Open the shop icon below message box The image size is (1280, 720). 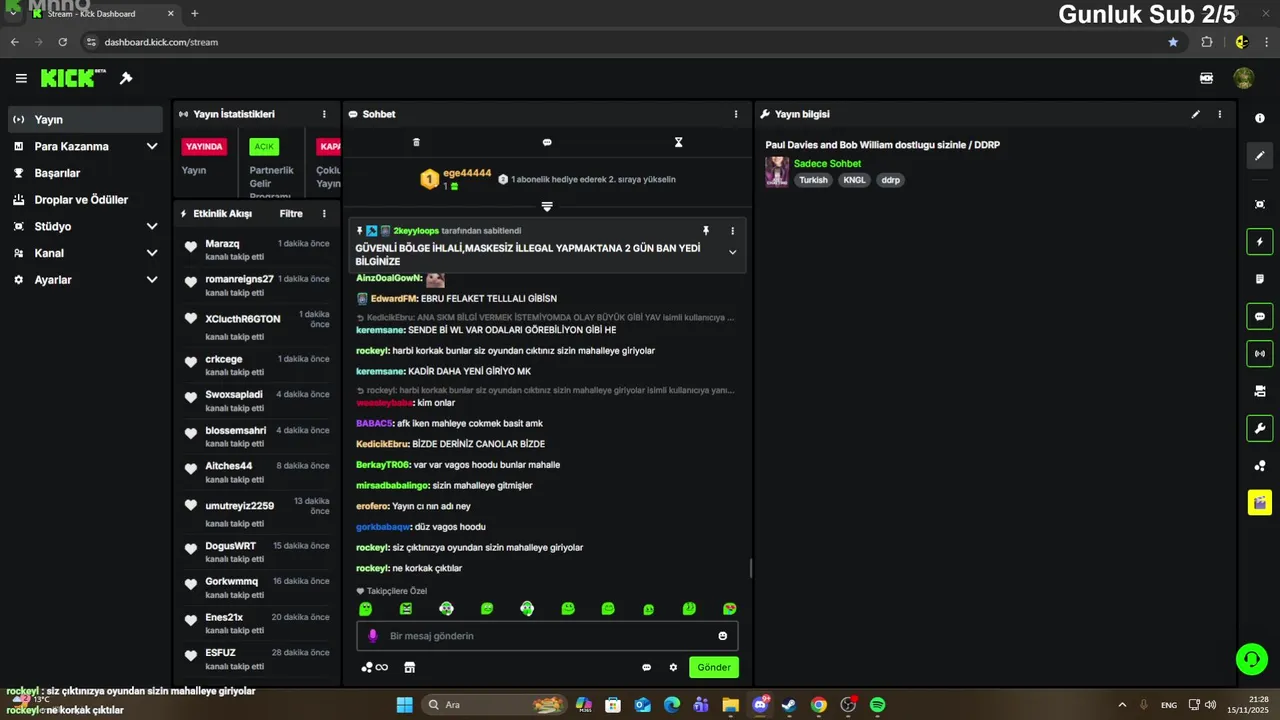click(409, 667)
